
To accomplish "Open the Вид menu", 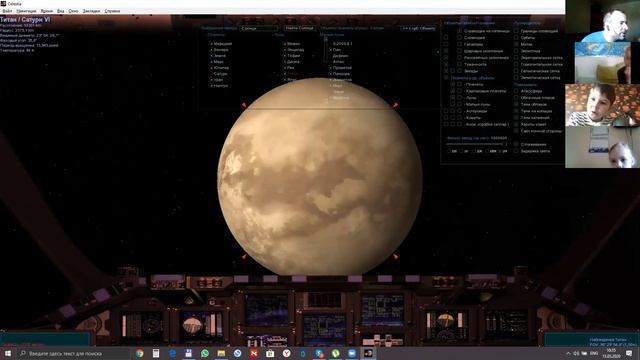I will [60, 11].
